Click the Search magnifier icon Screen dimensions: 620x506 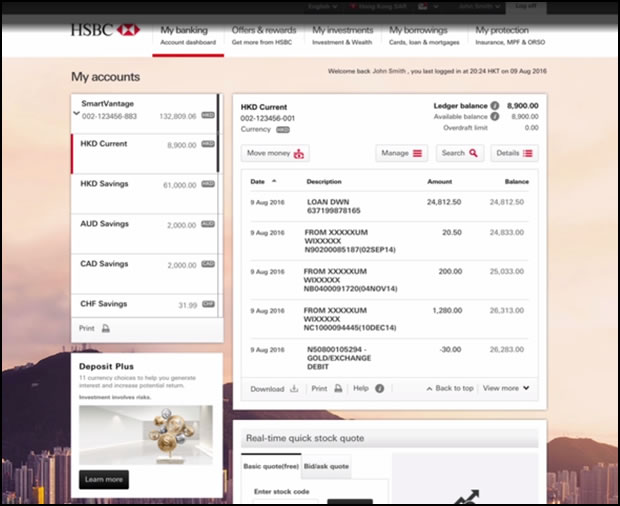pos(473,153)
